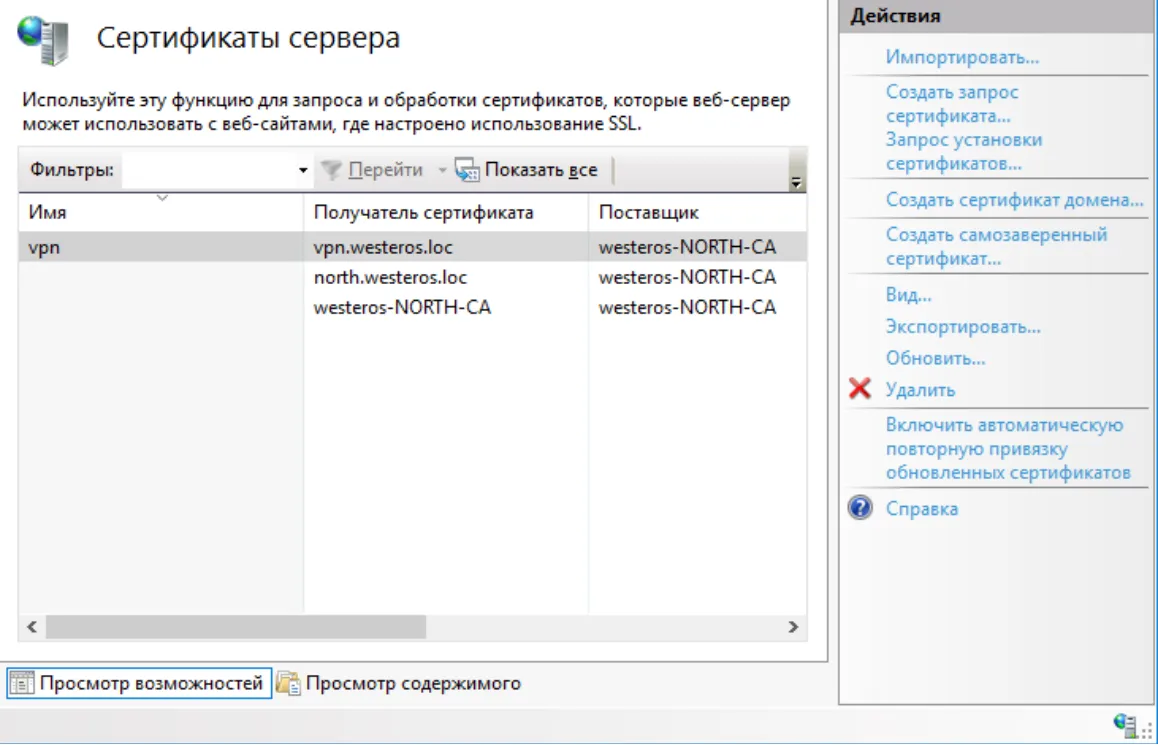Click the Перейти filter button

(x=386, y=170)
